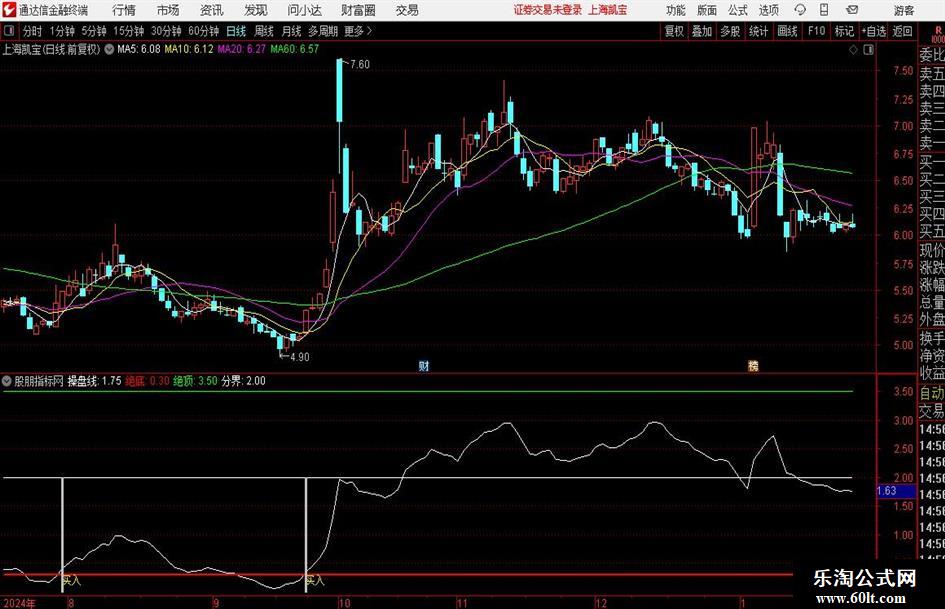Image resolution: width=945 pixels, height=609 pixels.
Task: Open the 版面 menu
Action: 706,10
